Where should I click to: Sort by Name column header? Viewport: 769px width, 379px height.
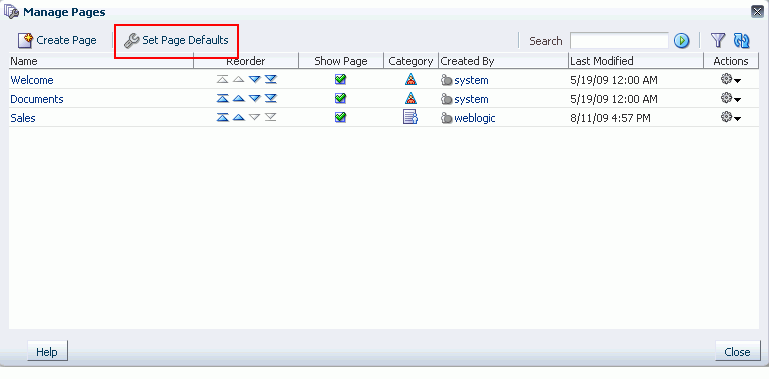[102, 61]
